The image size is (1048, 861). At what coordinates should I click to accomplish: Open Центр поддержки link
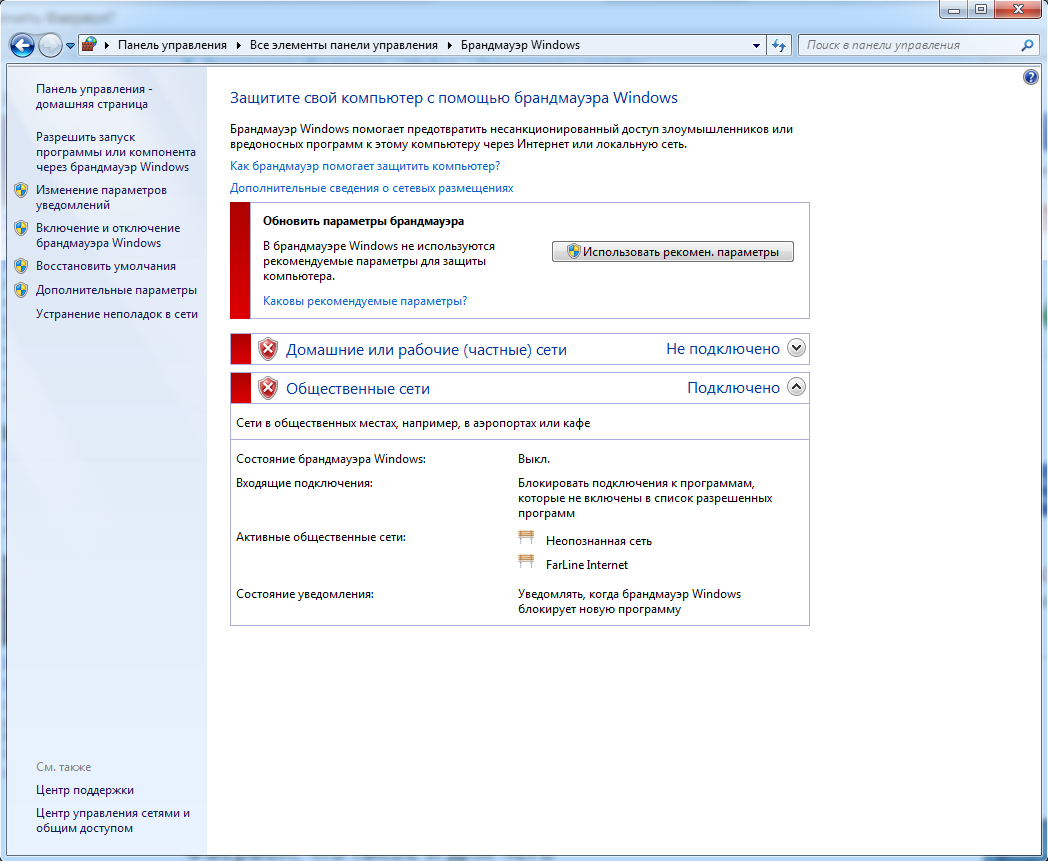tap(85, 790)
